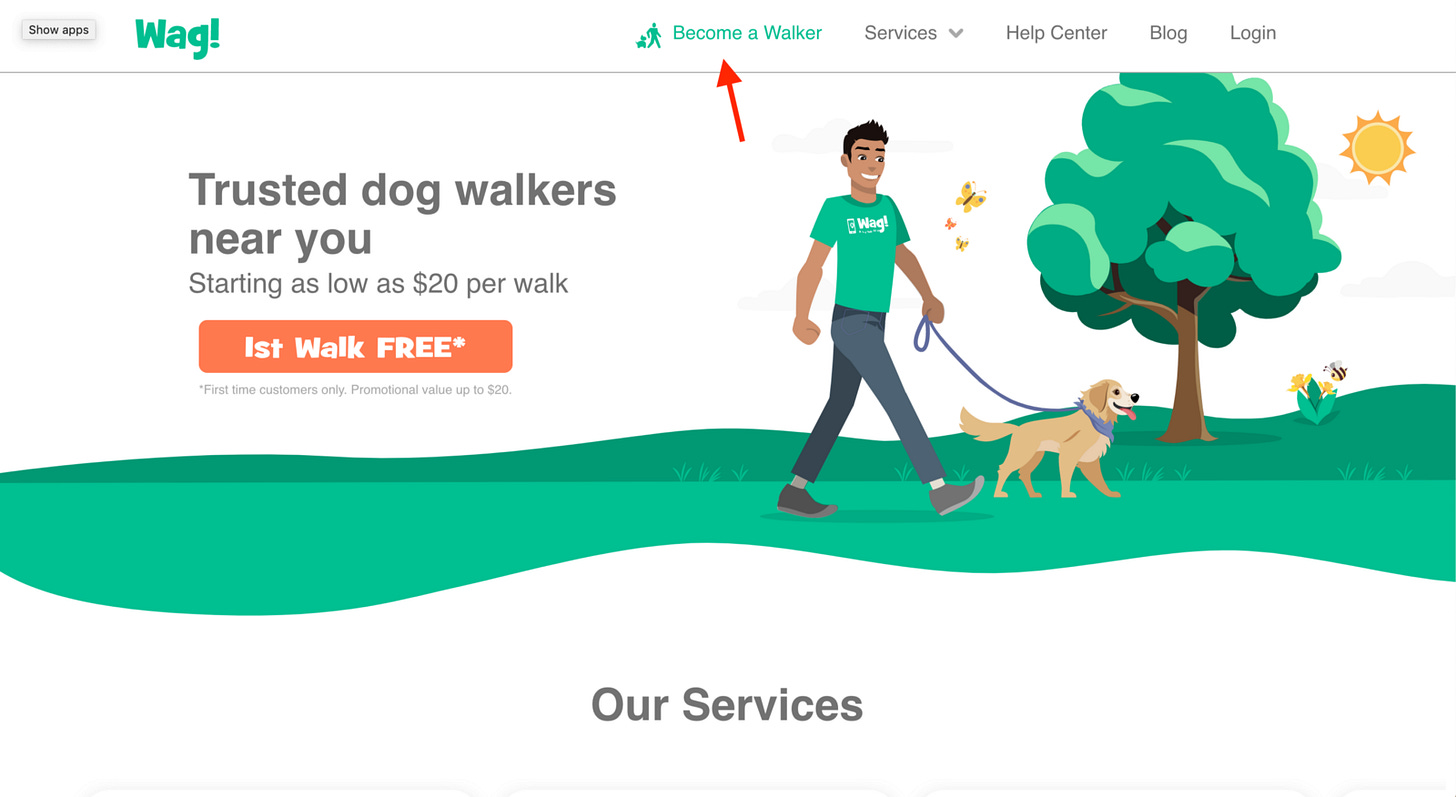This screenshot has height=797, width=1456.
Task: Open the Services menu
Action: (x=913, y=33)
